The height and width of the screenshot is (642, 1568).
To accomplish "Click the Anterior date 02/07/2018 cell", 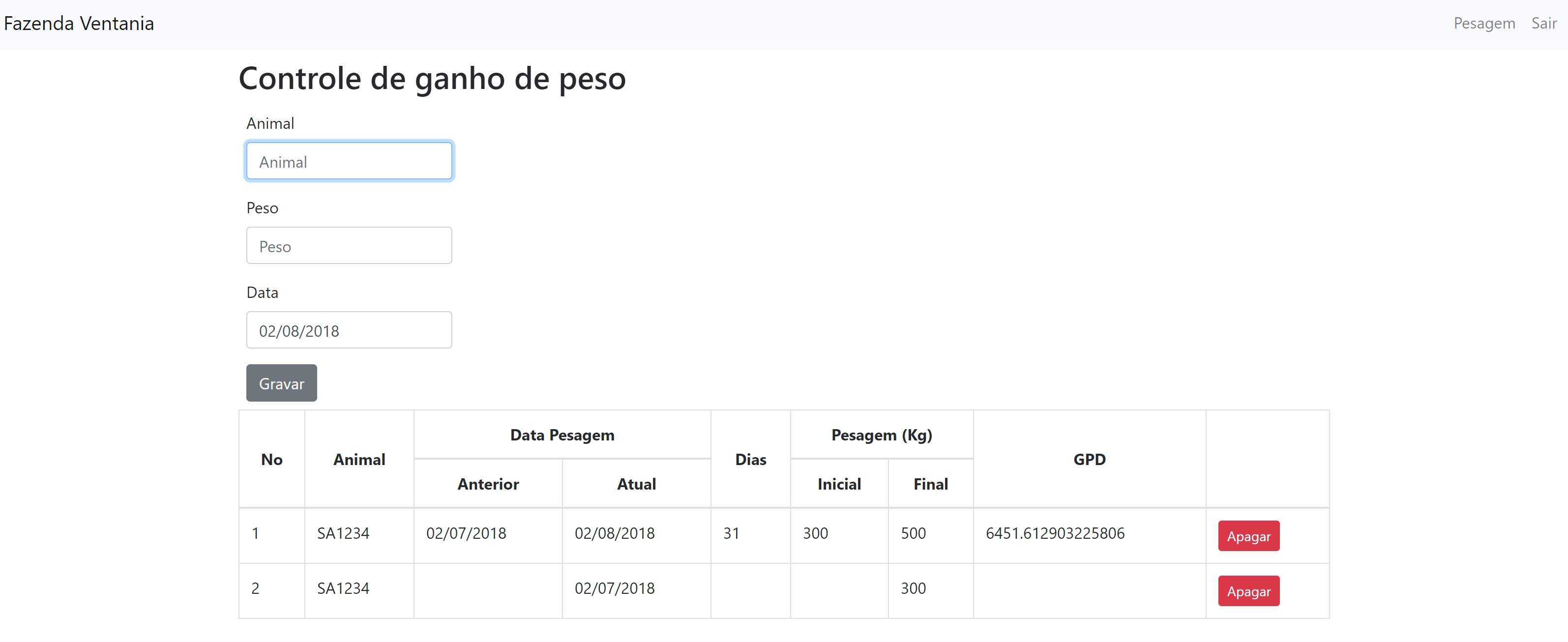I will (466, 534).
